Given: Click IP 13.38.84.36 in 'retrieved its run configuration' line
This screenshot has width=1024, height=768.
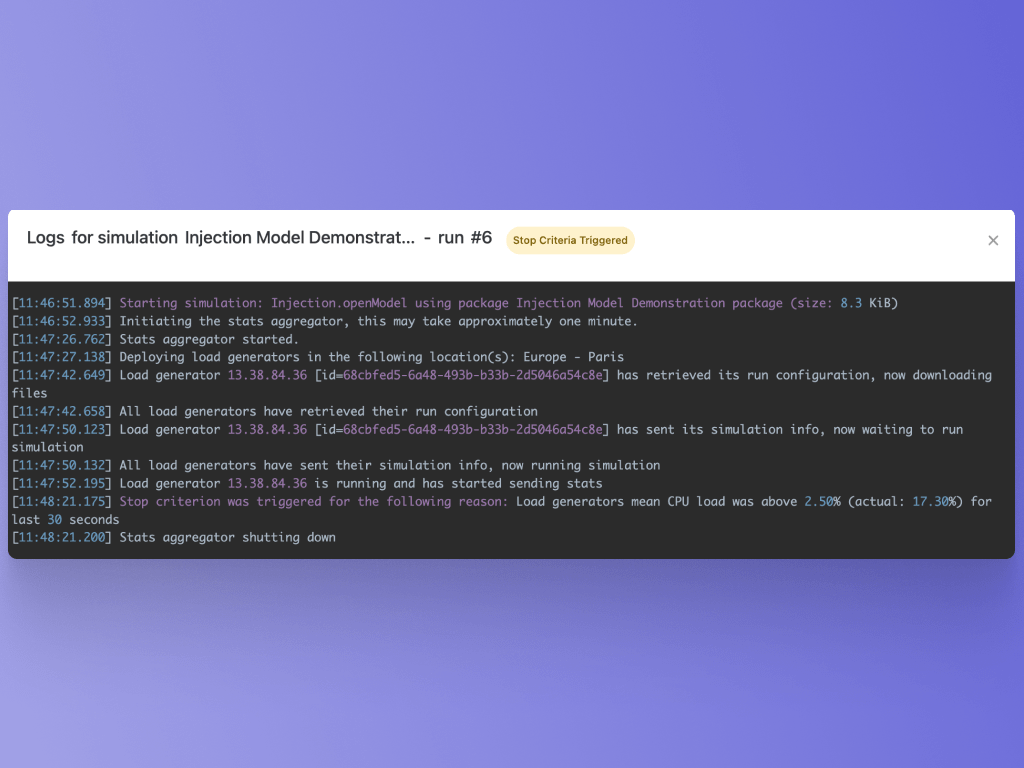Looking at the screenshot, I should [x=267, y=376].
